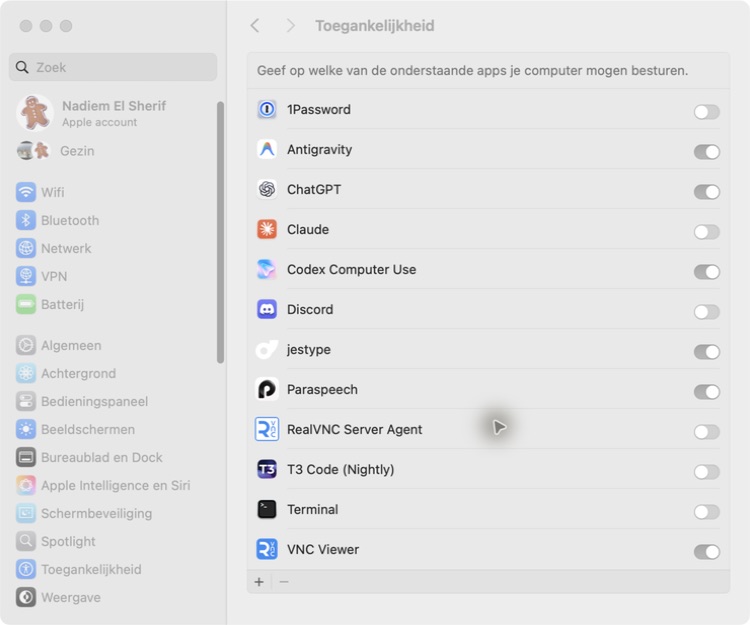The width and height of the screenshot is (750, 625).
Task: Click the VNC Viewer app icon
Action: point(267,549)
